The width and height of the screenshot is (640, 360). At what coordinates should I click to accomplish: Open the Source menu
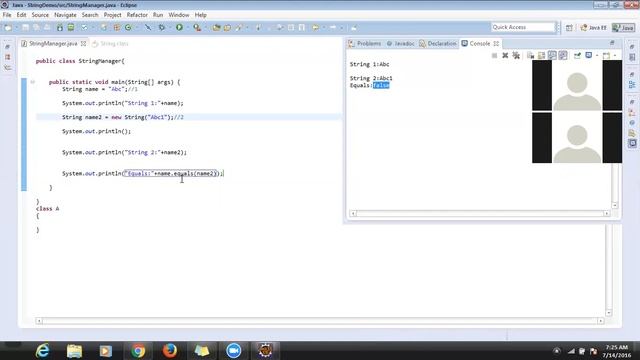40,15
